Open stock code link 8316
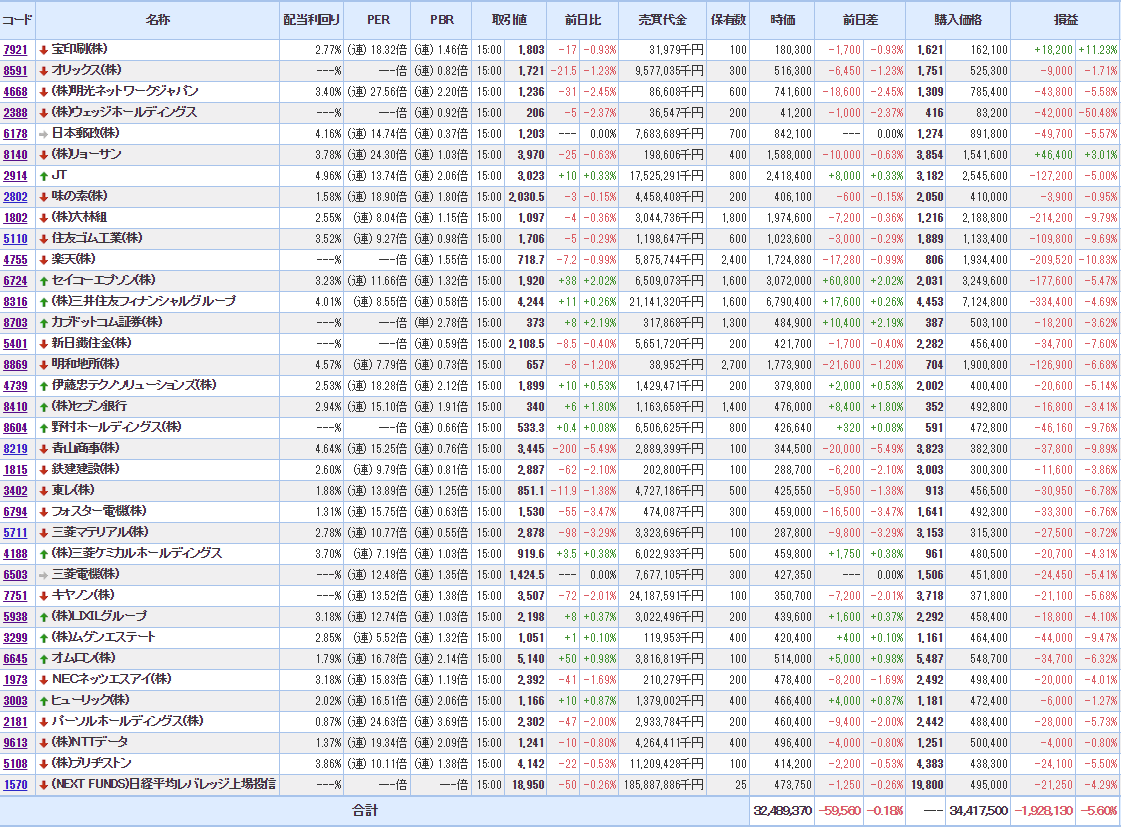 (x=16, y=301)
